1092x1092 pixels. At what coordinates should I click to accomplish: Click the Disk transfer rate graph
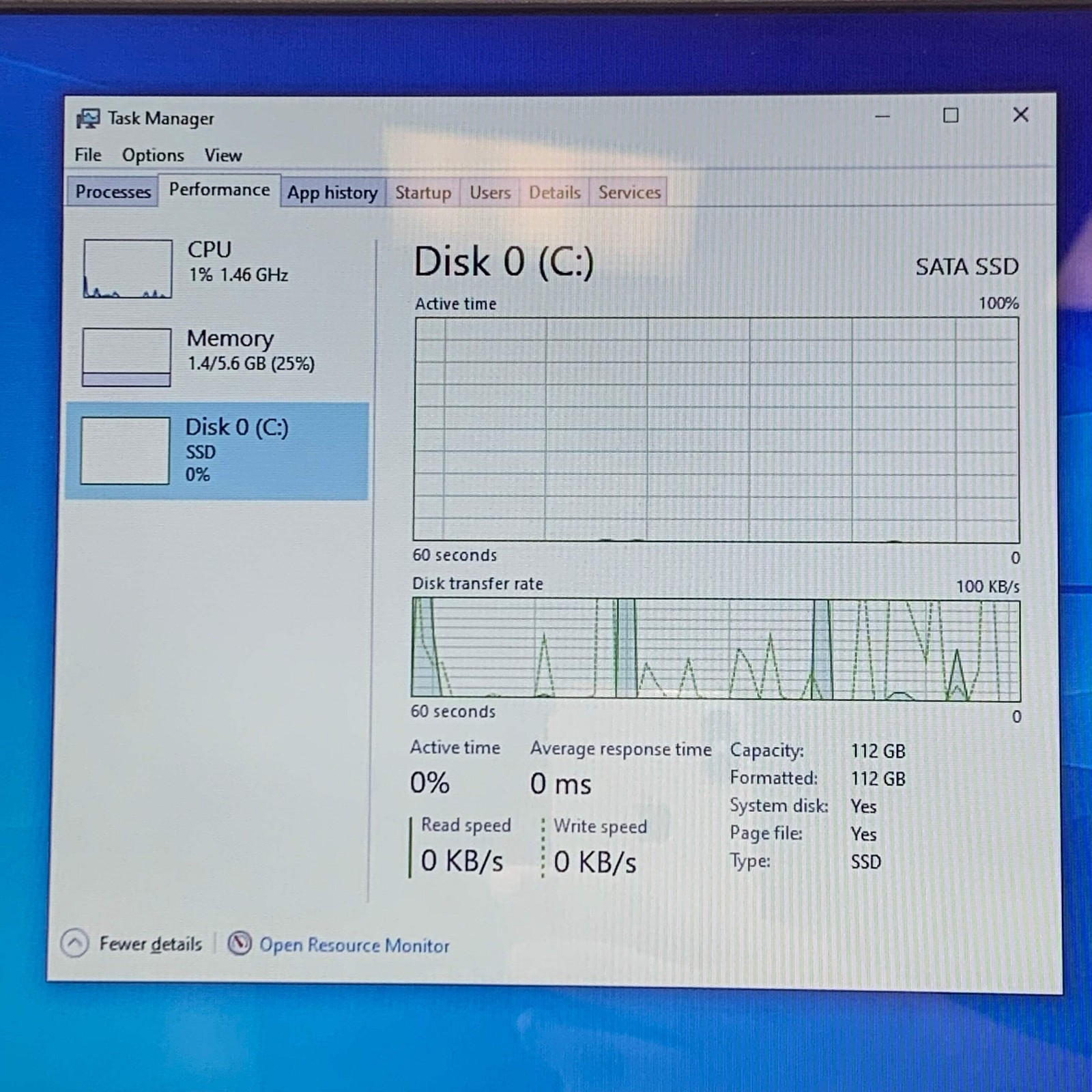[716, 650]
